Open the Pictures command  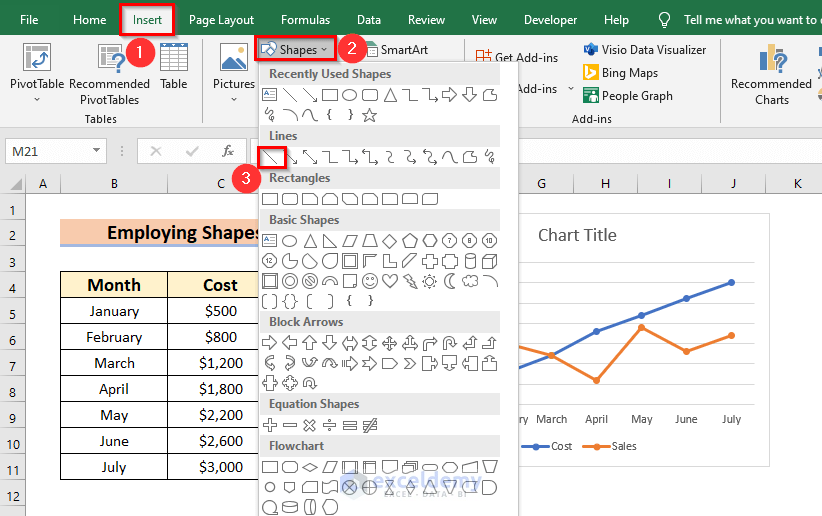pos(234,66)
